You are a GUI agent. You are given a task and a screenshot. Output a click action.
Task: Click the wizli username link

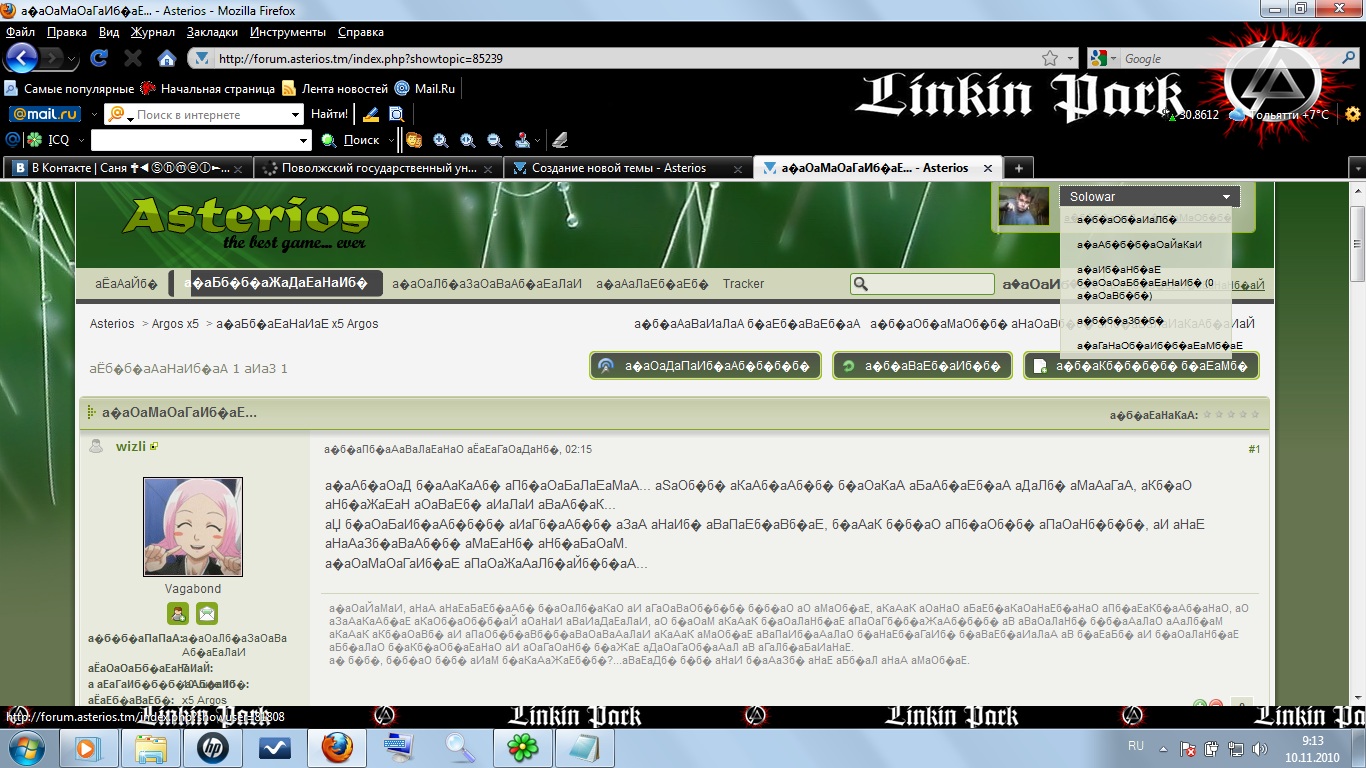pos(131,447)
